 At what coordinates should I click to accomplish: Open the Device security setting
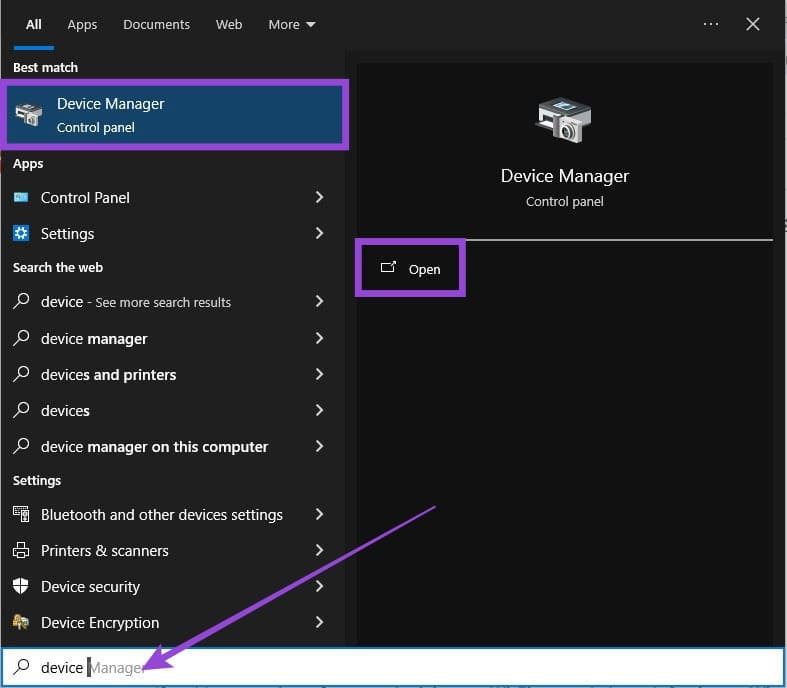(173, 586)
